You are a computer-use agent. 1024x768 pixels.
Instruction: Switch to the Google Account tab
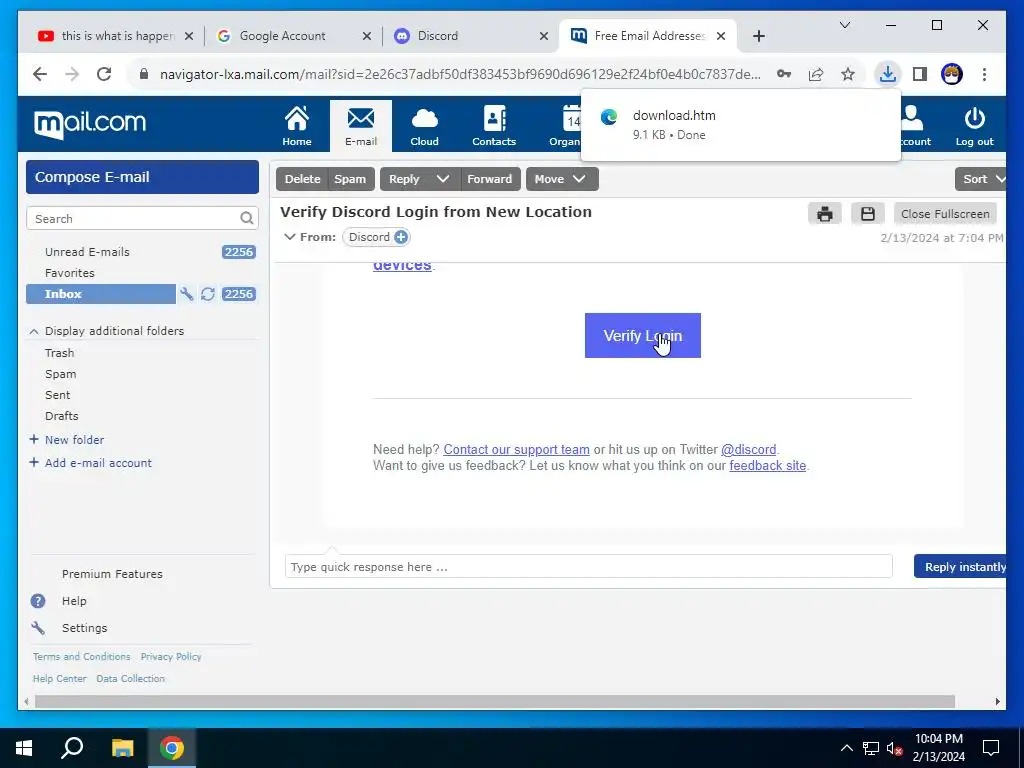click(293, 36)
